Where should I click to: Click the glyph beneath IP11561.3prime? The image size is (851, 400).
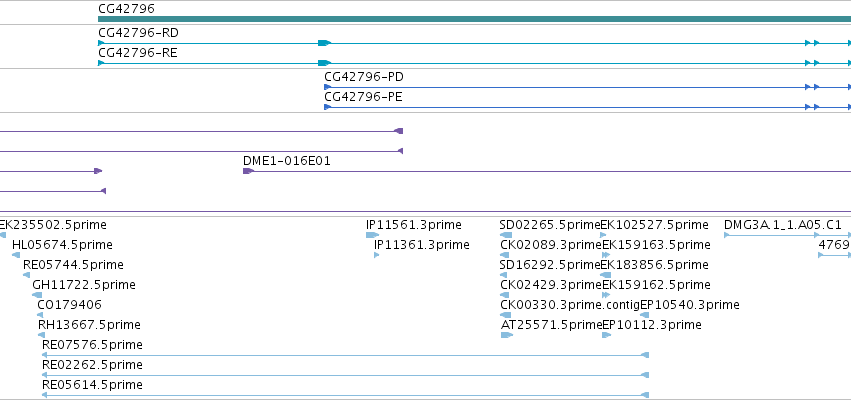coord(372,235)
